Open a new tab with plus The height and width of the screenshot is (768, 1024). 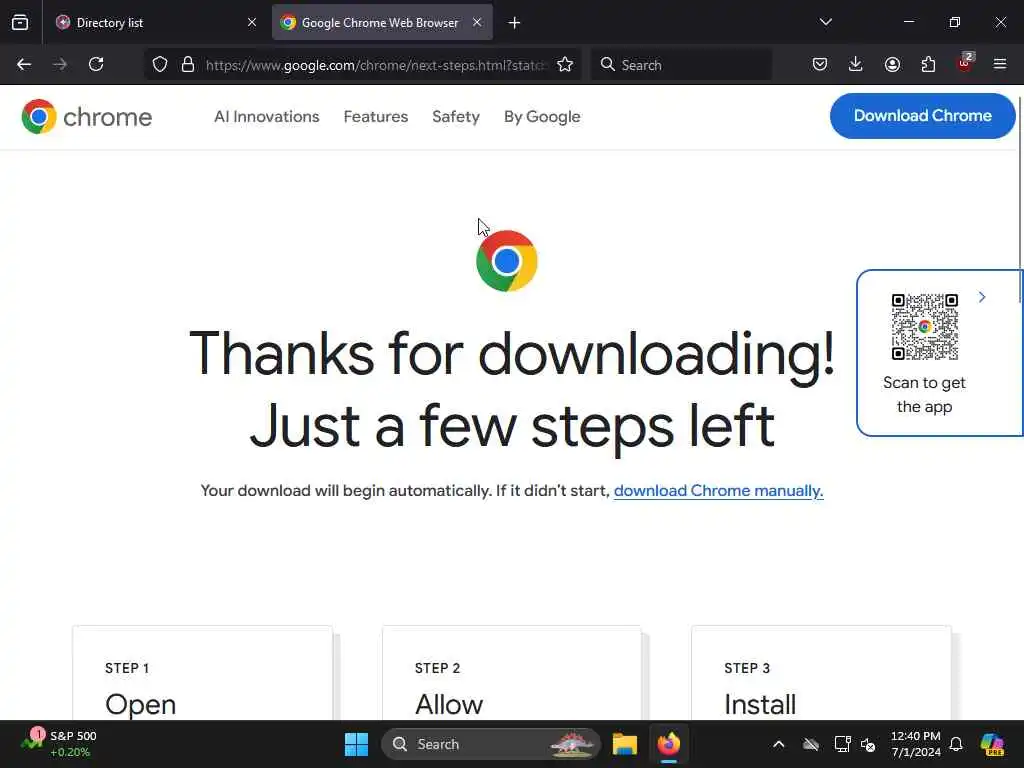pyautogui.click(x=515, y=23)
